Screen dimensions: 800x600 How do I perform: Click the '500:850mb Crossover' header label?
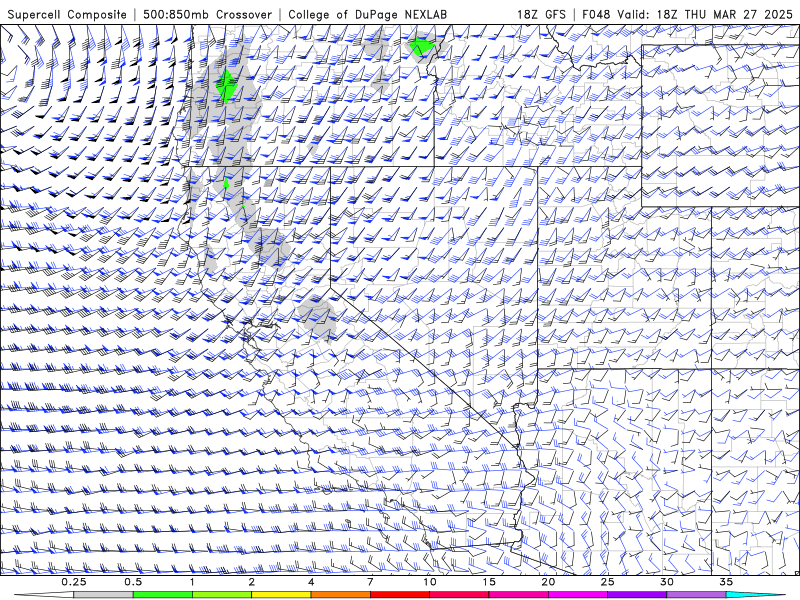click(207, 14)
